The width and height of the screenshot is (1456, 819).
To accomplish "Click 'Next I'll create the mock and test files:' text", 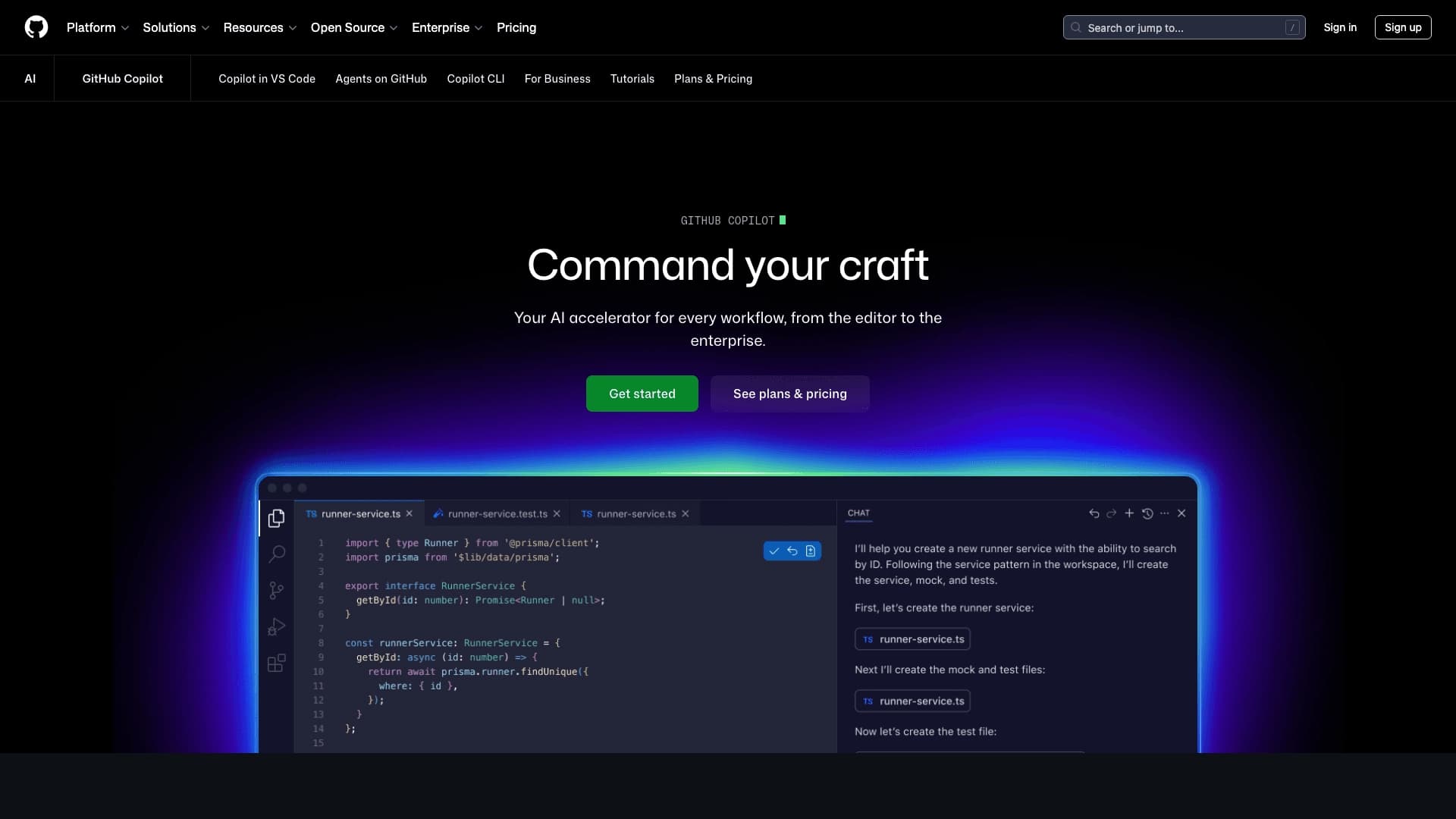I will pyautogui.click(x=949, y=670).
